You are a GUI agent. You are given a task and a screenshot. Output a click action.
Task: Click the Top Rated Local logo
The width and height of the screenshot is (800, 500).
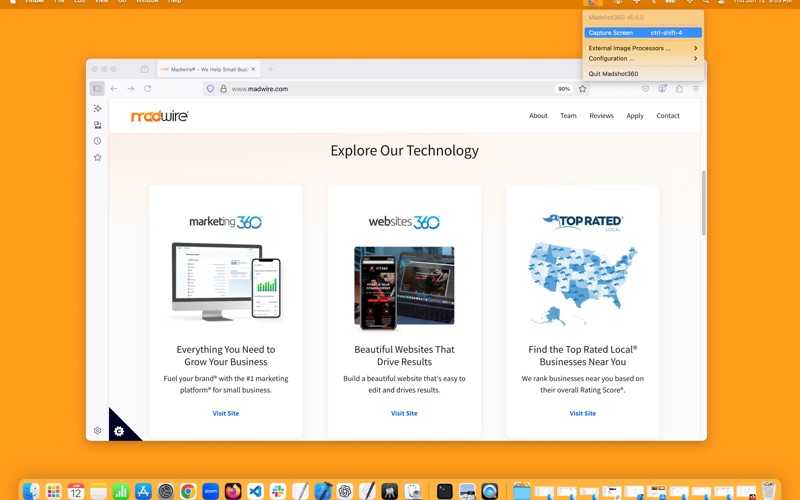click(x=583, y=222)
